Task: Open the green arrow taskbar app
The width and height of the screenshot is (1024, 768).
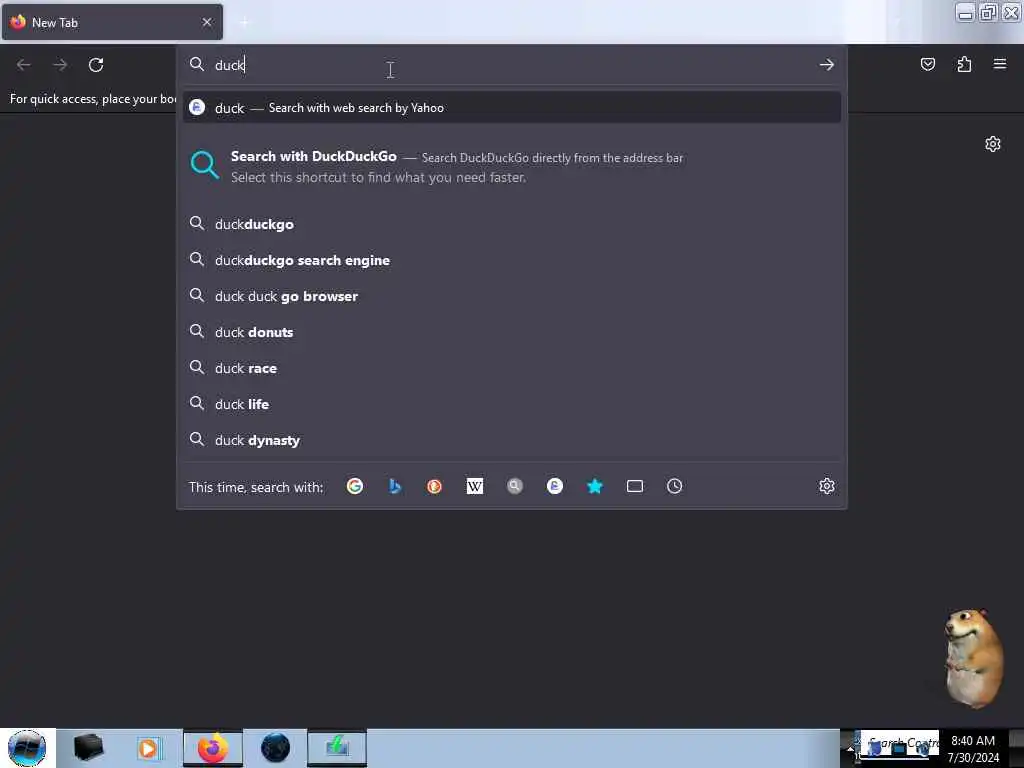Action: 337,748
